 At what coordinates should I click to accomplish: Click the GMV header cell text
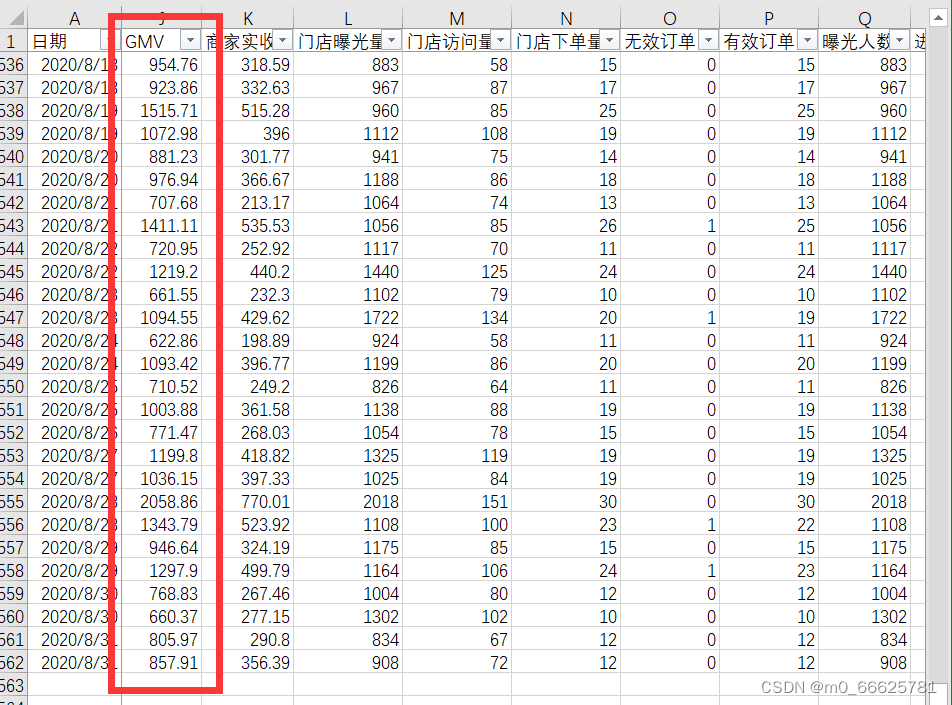(x=144, y=41)
